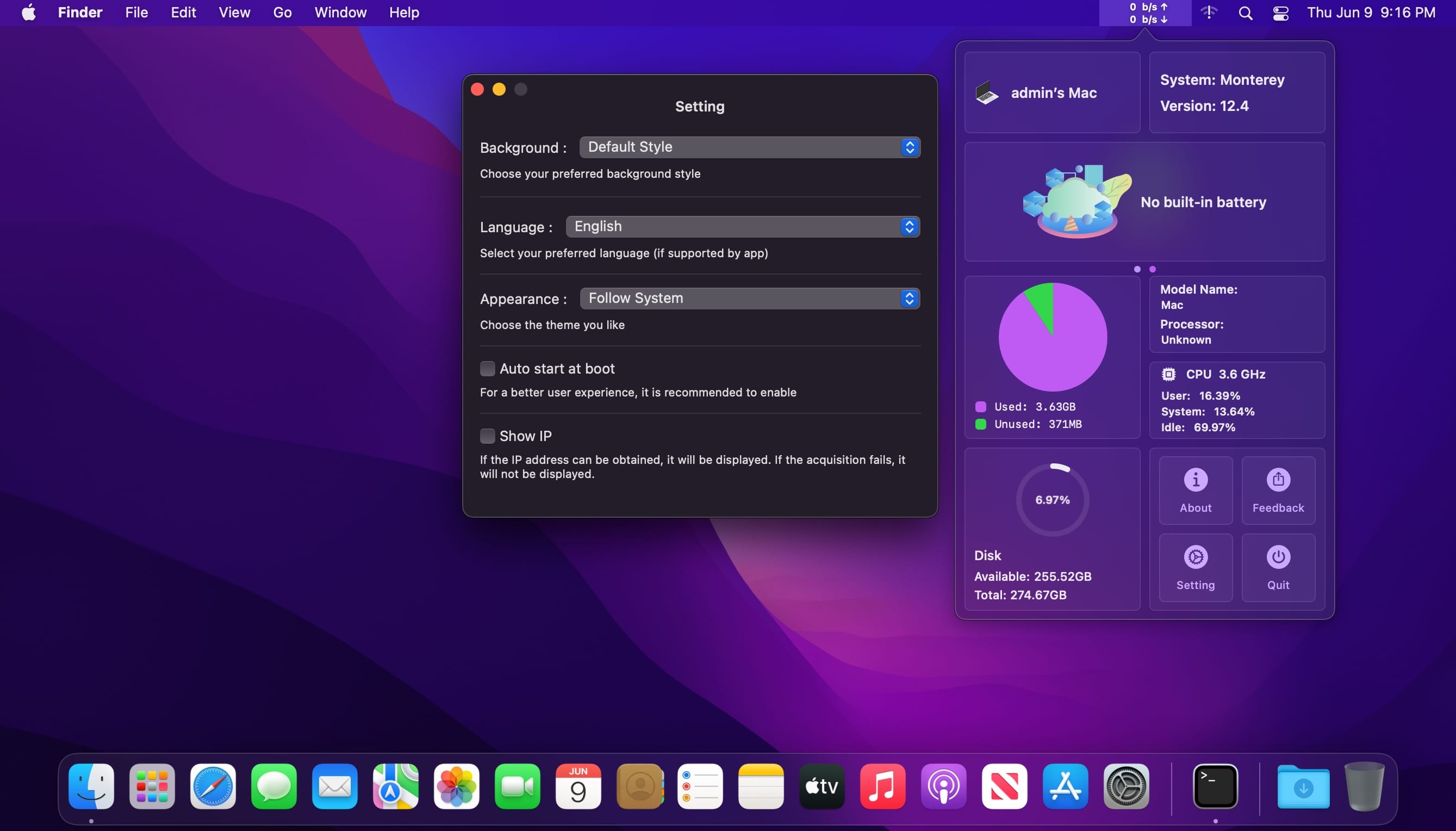Open Messages from the Dock

[274, 786]
